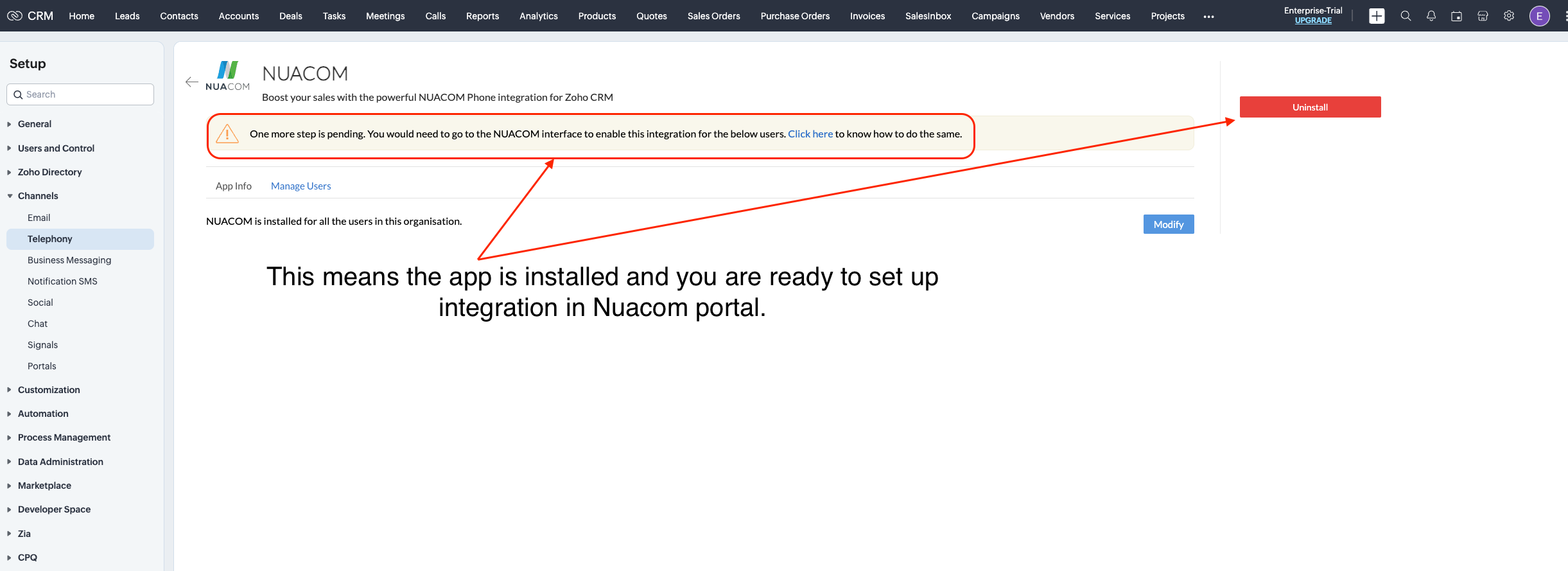Switch to the Manage Users tab
1568x571 pixels.
(x=301, y=186)
